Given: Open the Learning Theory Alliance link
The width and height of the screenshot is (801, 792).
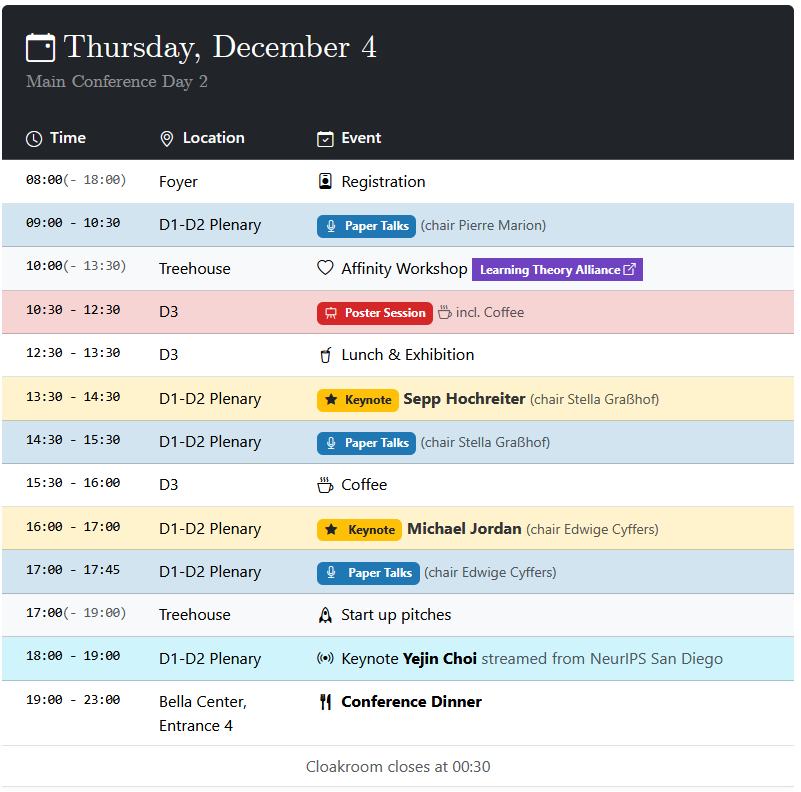Looking at the screenshot, I should click(x=557, y=270).
